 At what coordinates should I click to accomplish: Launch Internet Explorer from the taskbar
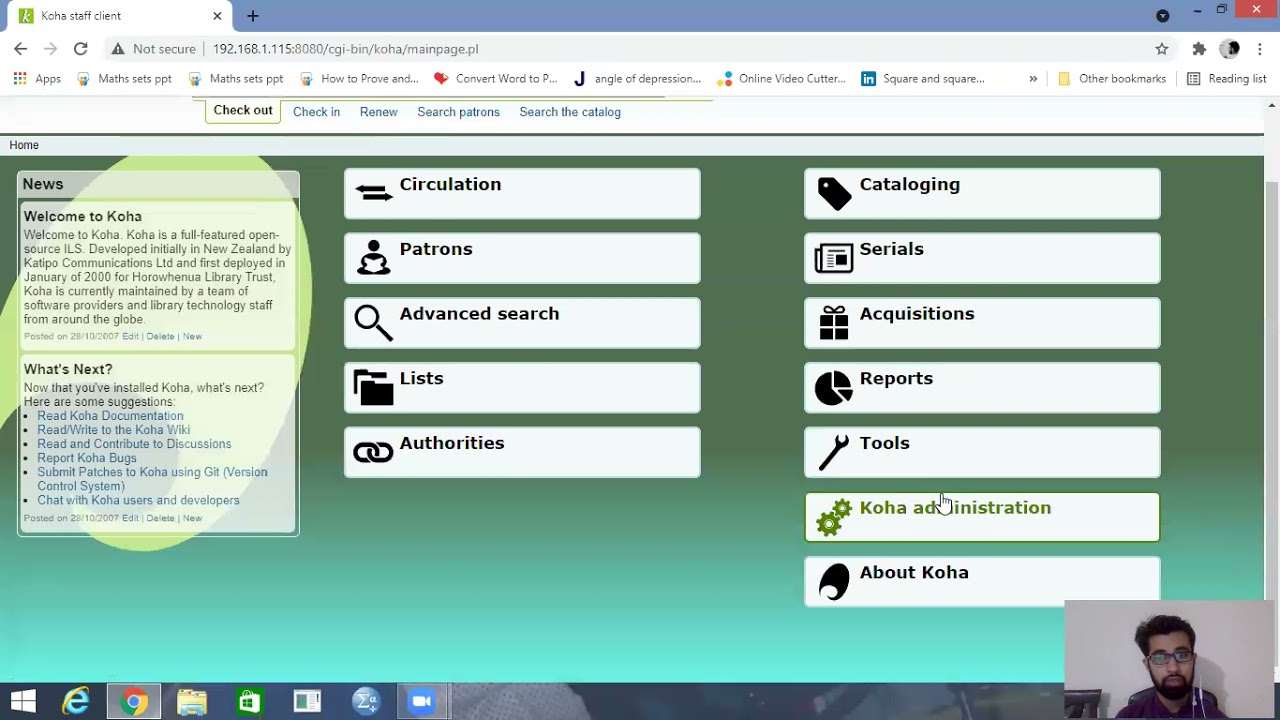click(77, 702)
